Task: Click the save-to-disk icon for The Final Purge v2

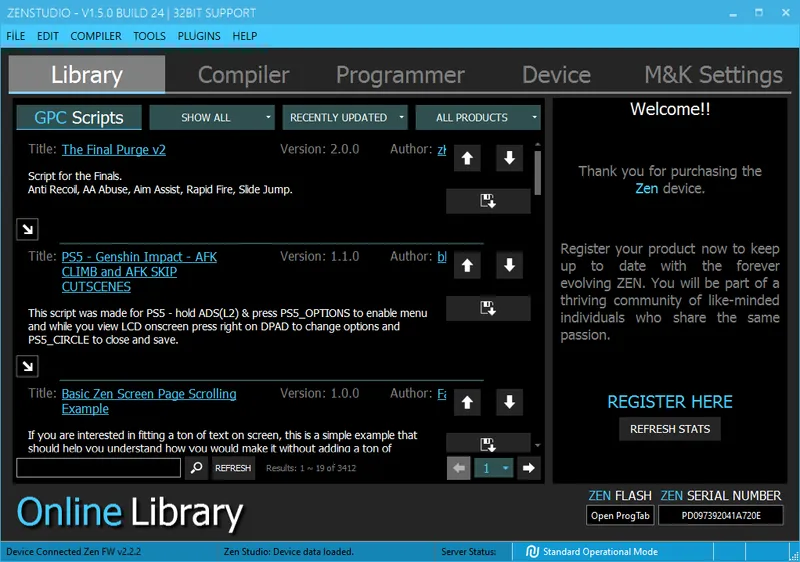Action: click(x=488, y=201)
